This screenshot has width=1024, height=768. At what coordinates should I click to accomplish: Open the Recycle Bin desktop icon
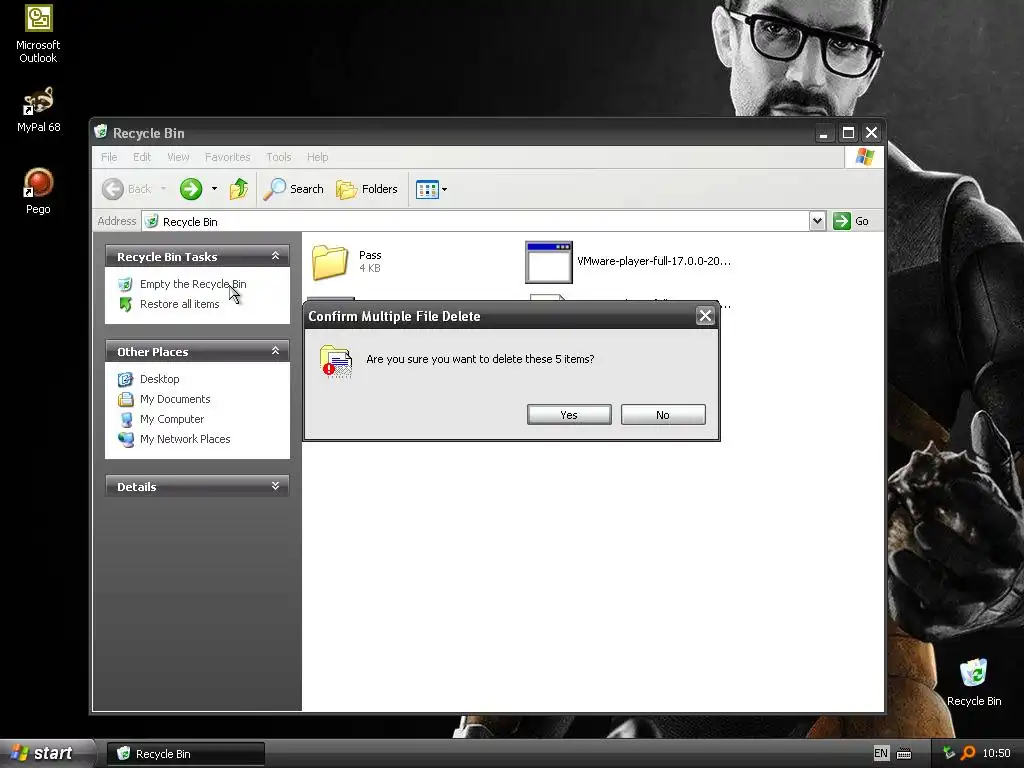point(973,682)
